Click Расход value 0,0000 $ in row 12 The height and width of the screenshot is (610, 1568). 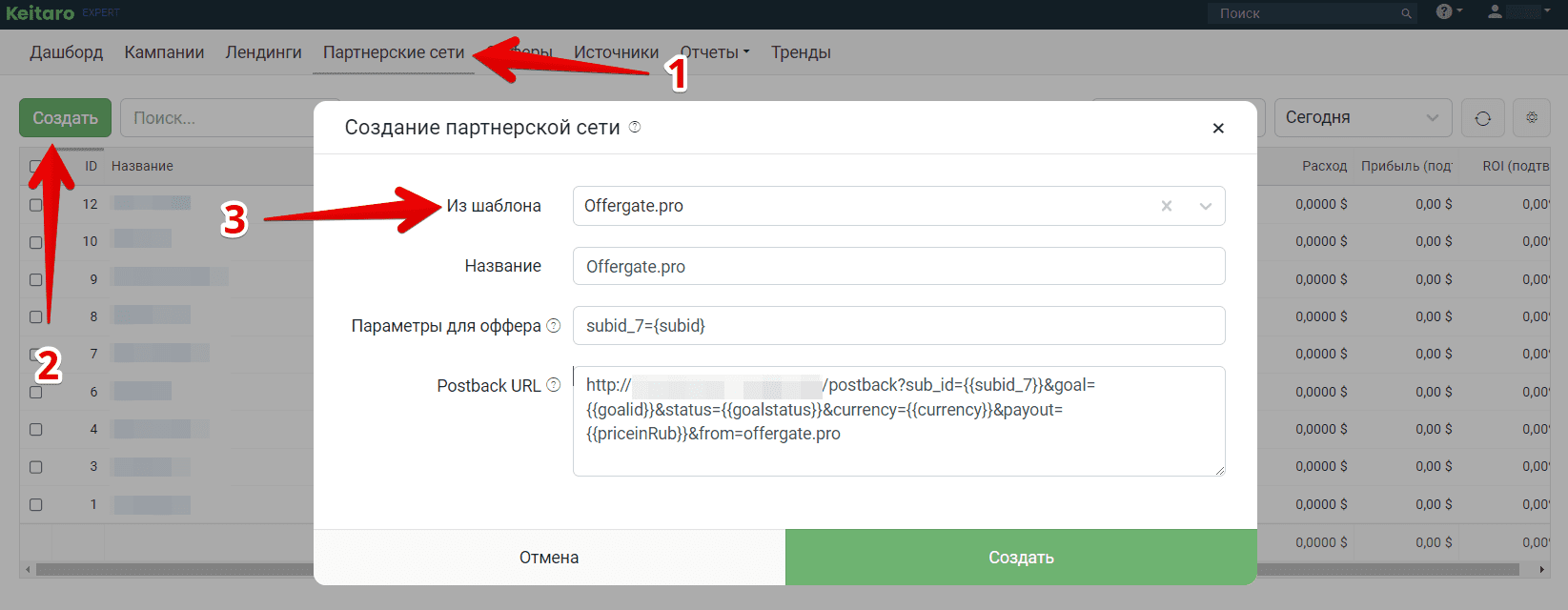(x=1321, y=204)
